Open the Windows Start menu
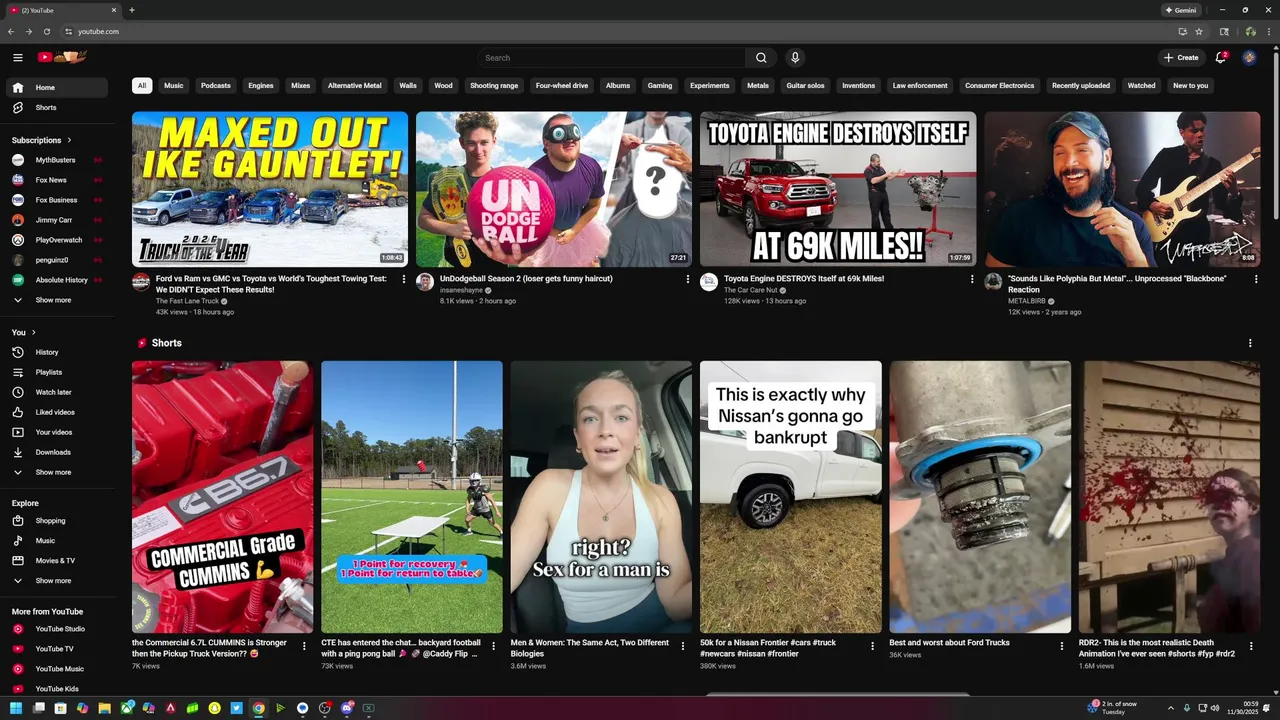This screenshot has height=720, width=1280. (16, 708)
